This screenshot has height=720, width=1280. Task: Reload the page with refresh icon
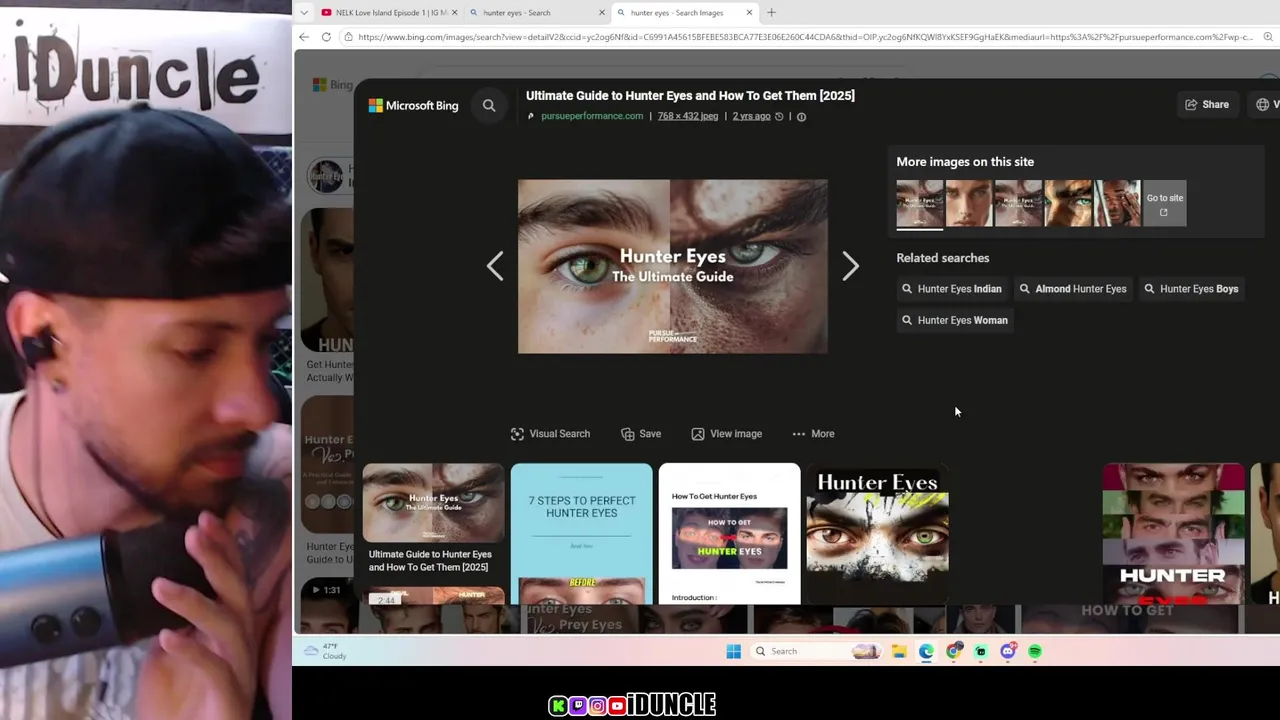click(326, 37)
